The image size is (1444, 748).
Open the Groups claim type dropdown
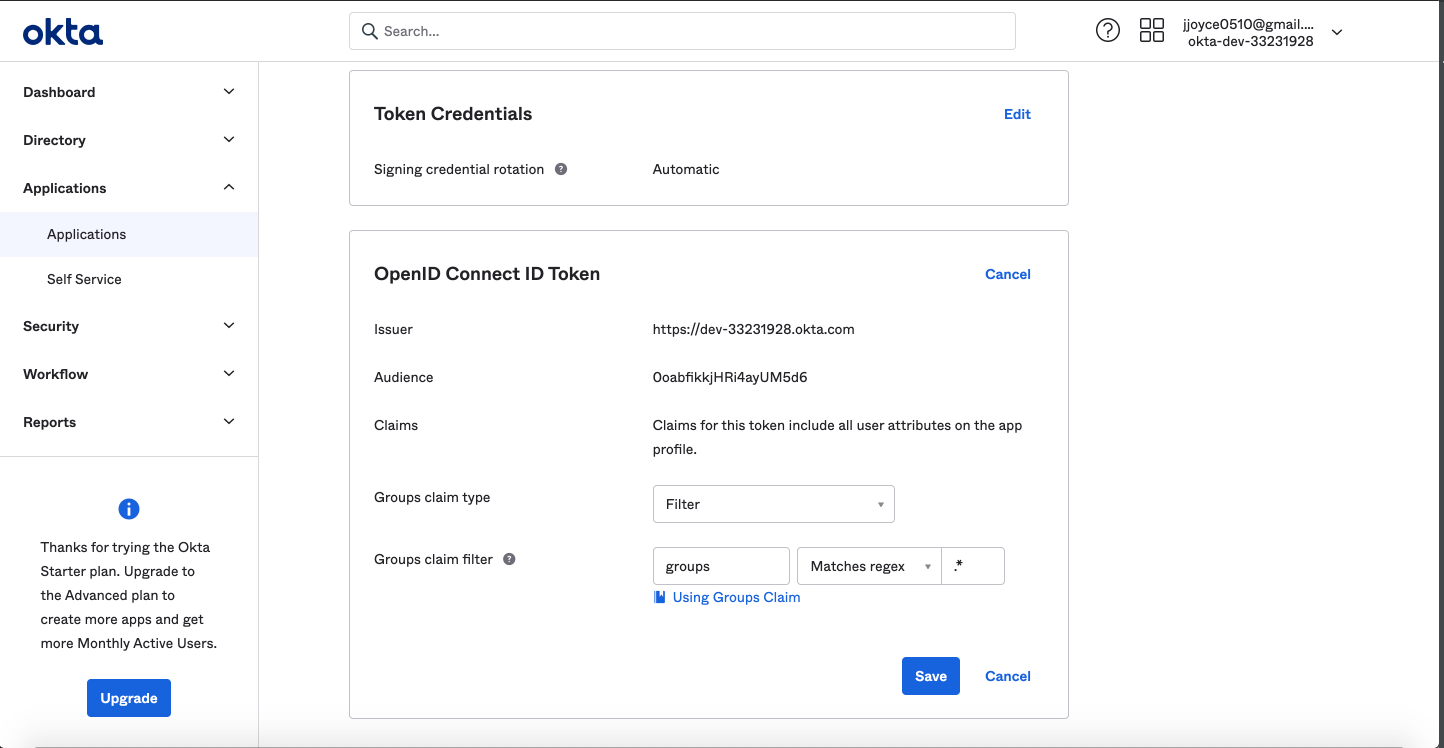tap(773, 504)
